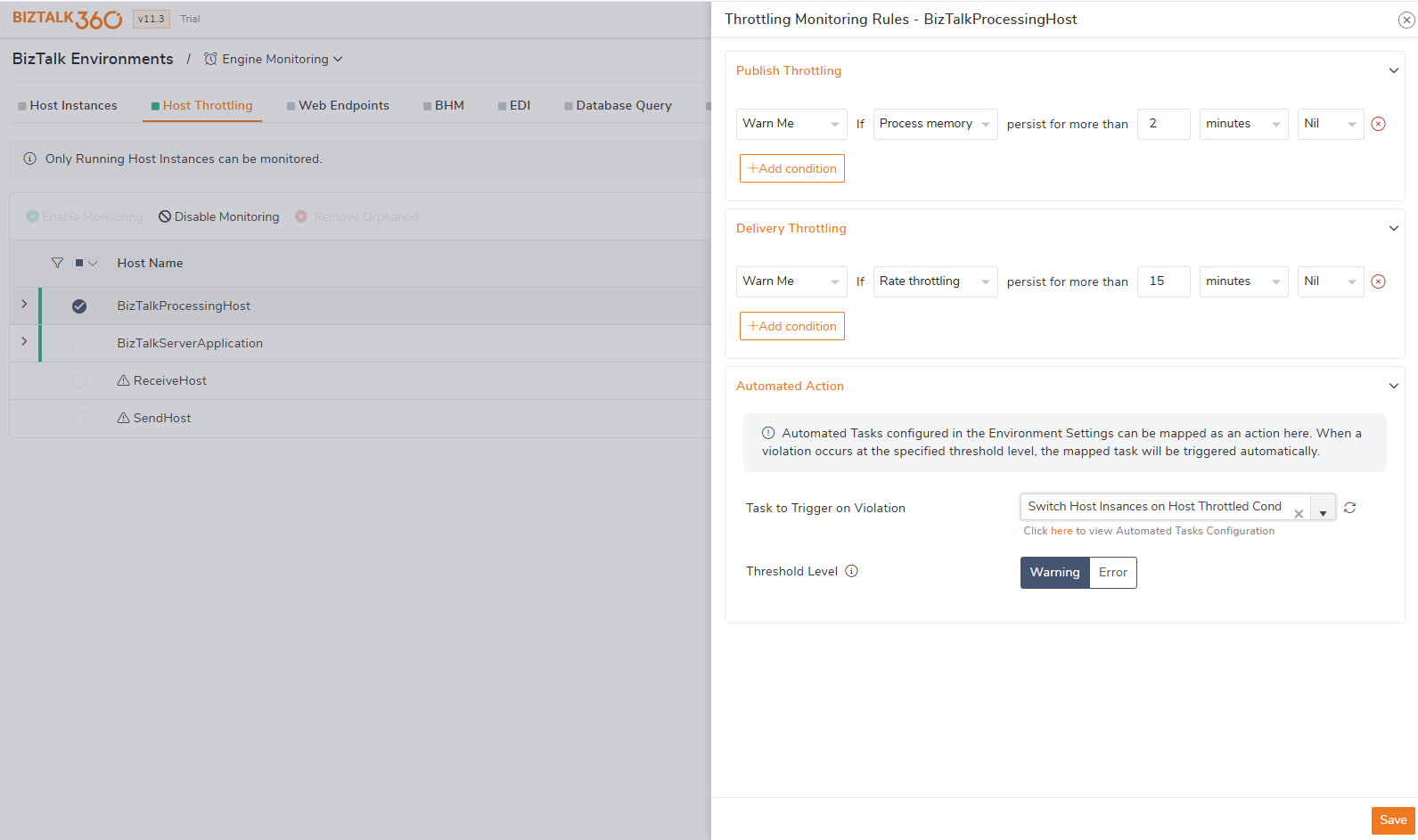The image size is (1418, 840).
Task: Click the Engine Monitoring clock icon
Action: (210, 59)
